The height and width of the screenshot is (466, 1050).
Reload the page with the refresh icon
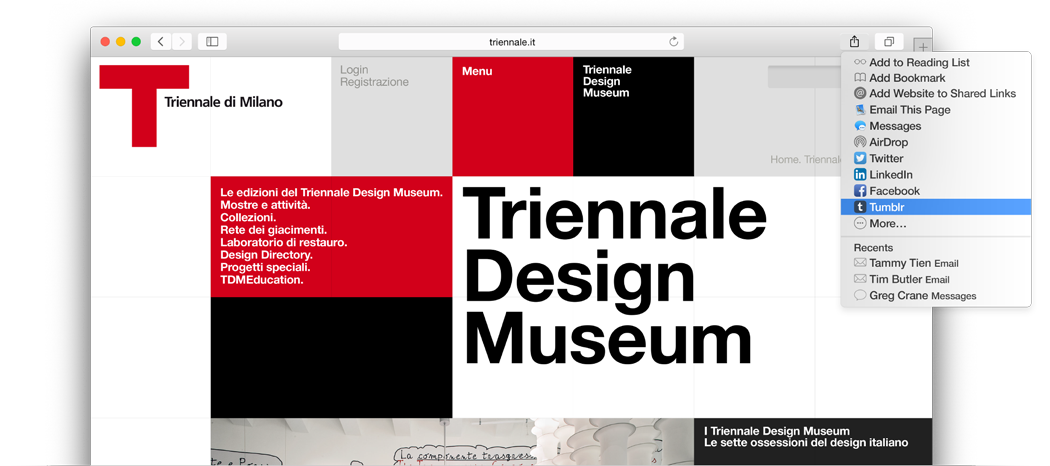coord(674,42)
